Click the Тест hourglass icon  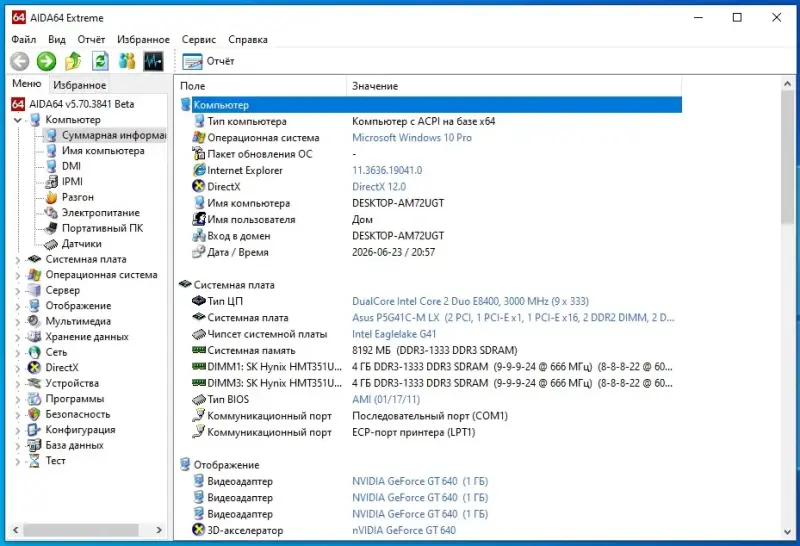(x=34, y=461)
